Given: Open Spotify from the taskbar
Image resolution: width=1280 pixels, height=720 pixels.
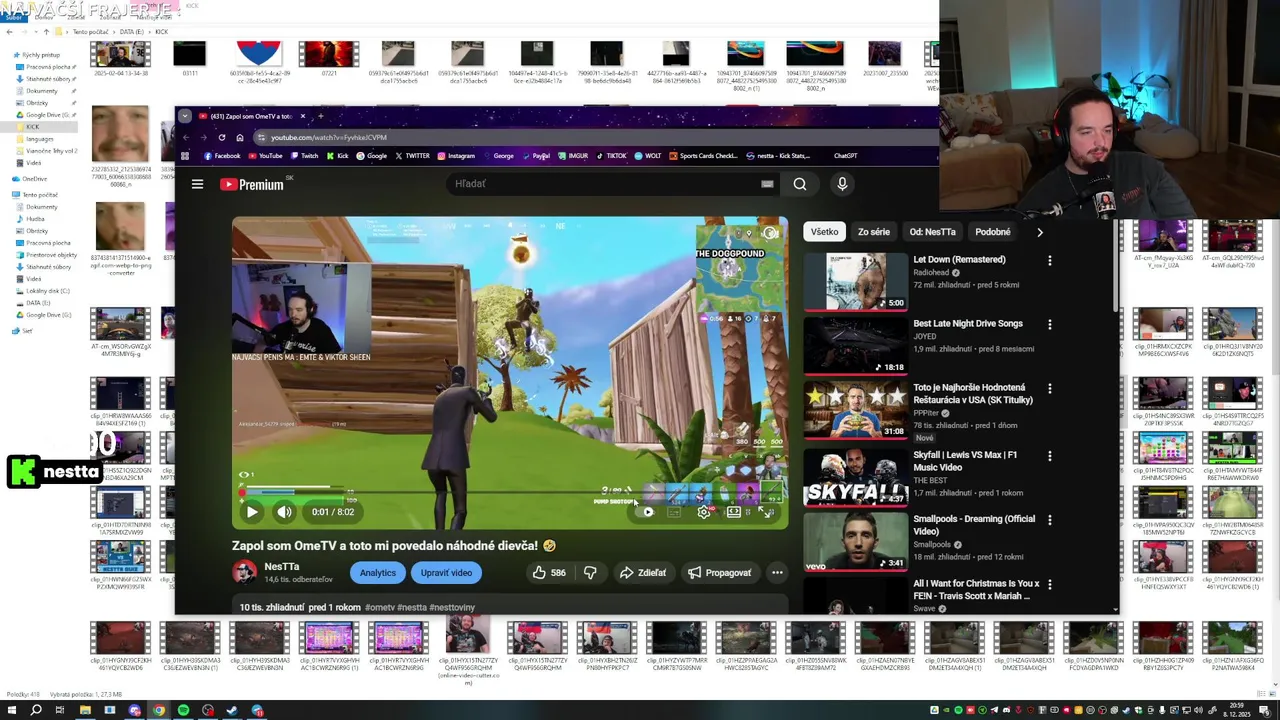Looking at the screenshot, I should click(183, 710).
